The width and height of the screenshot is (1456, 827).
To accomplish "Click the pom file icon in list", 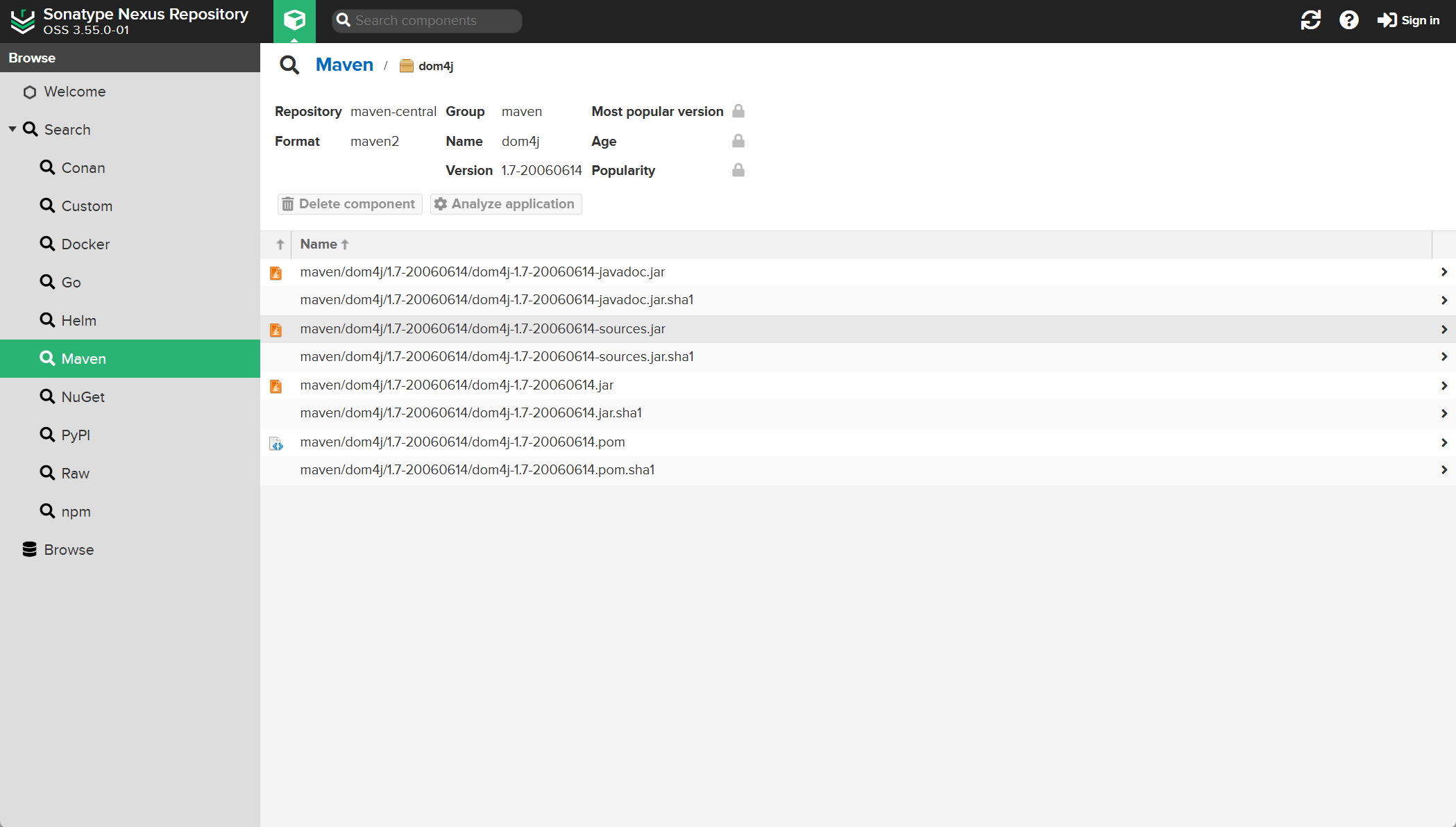I will pyautogui.click(x=276, y=443).
